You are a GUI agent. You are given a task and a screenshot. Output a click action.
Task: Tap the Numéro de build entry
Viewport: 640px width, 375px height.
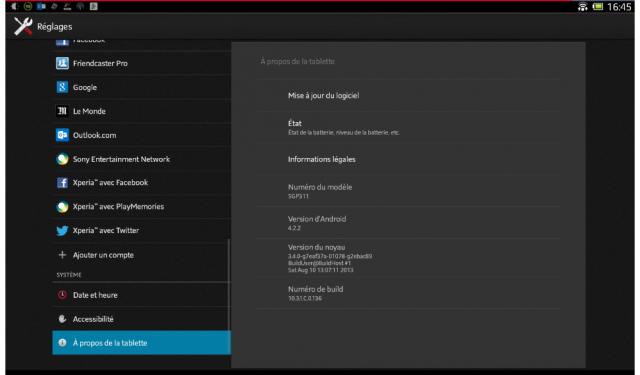click(x=408, y=293)
